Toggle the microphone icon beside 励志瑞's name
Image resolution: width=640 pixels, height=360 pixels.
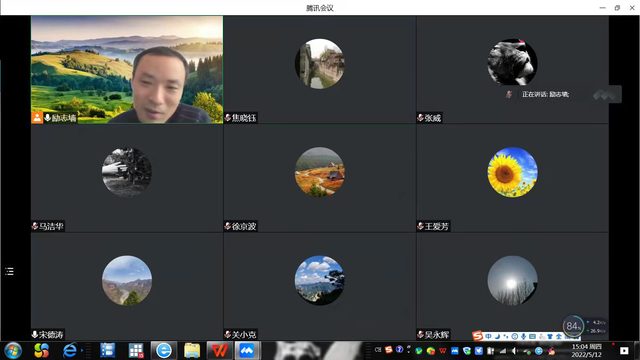47,118
